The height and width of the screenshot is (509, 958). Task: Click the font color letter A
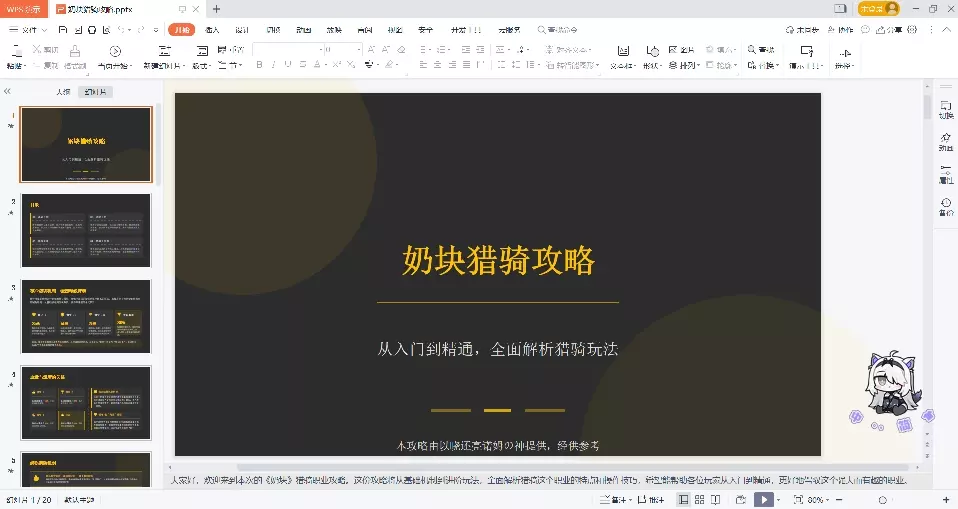pos(317,64)
